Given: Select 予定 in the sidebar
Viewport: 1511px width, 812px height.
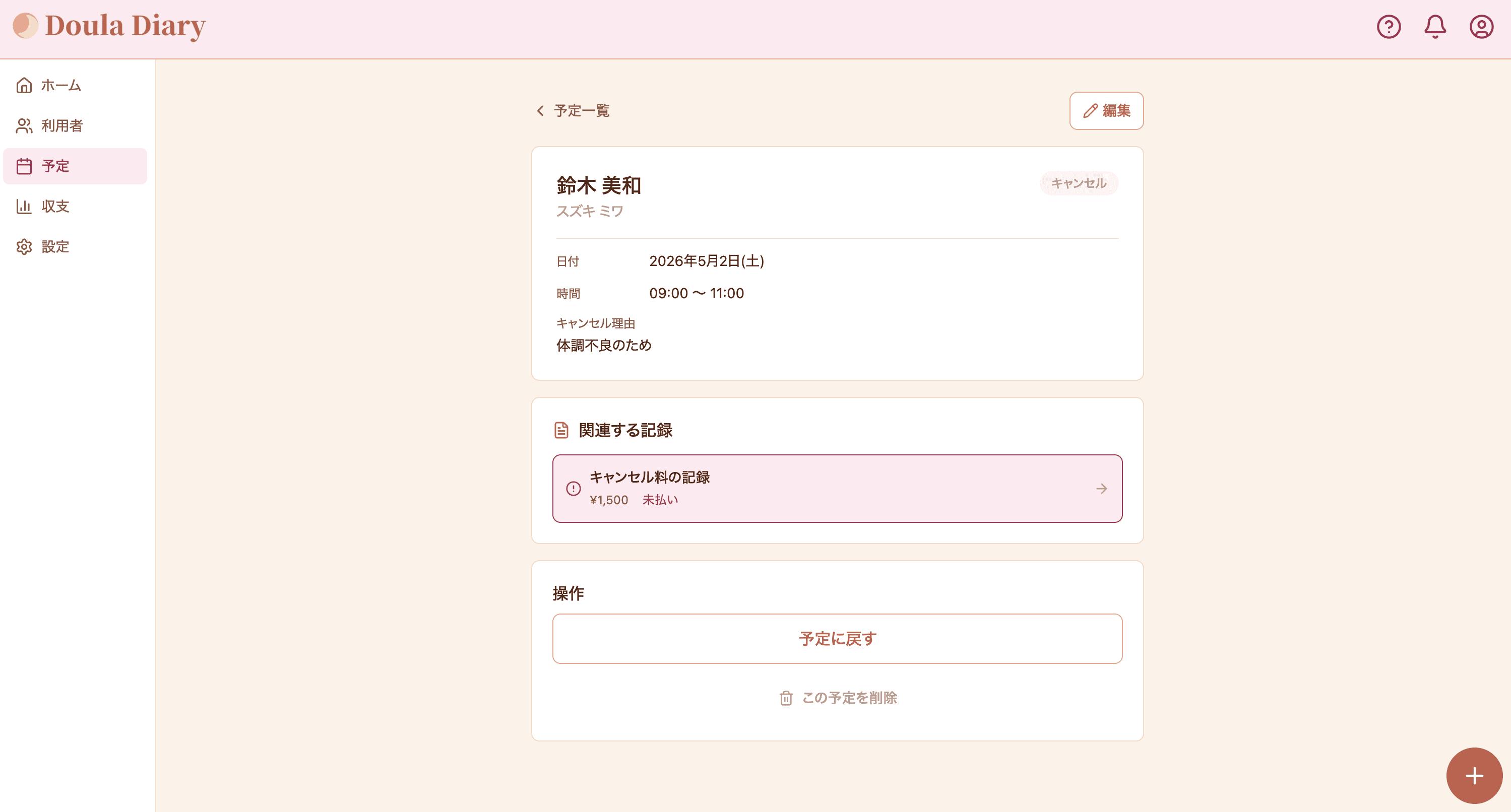Looking at the screenshot, I should [x=75, y=166].
